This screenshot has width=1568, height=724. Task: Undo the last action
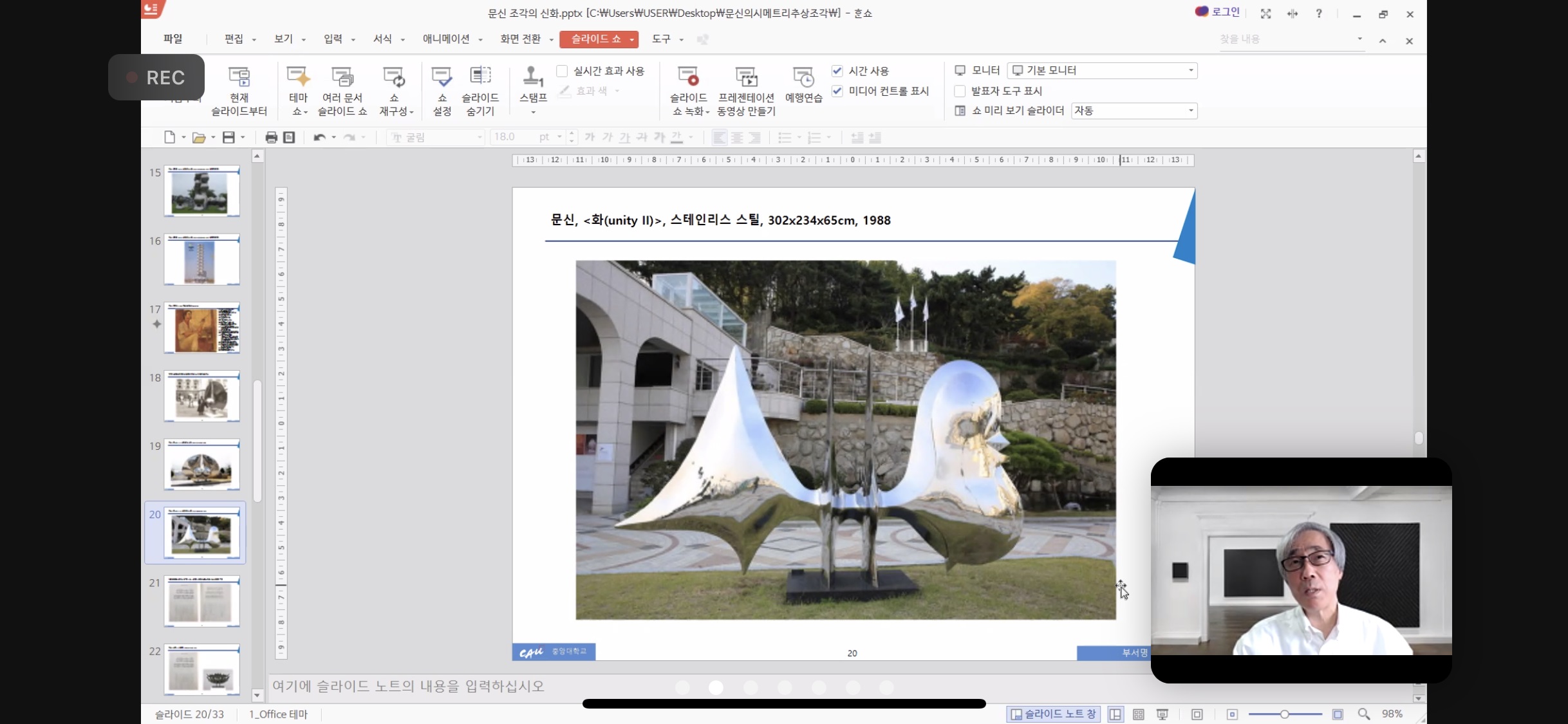pyautogui.click(x=319, y=137)
